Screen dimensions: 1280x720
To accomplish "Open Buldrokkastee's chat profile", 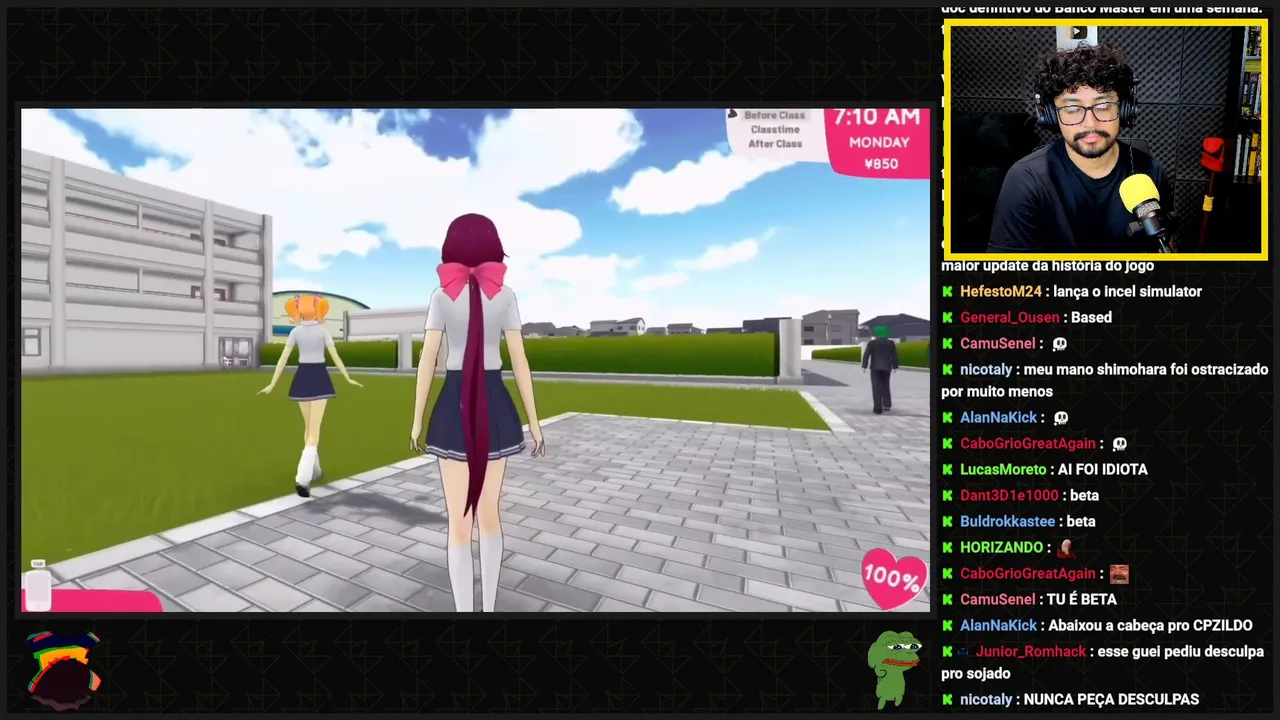I will (x=1007, y=521).
